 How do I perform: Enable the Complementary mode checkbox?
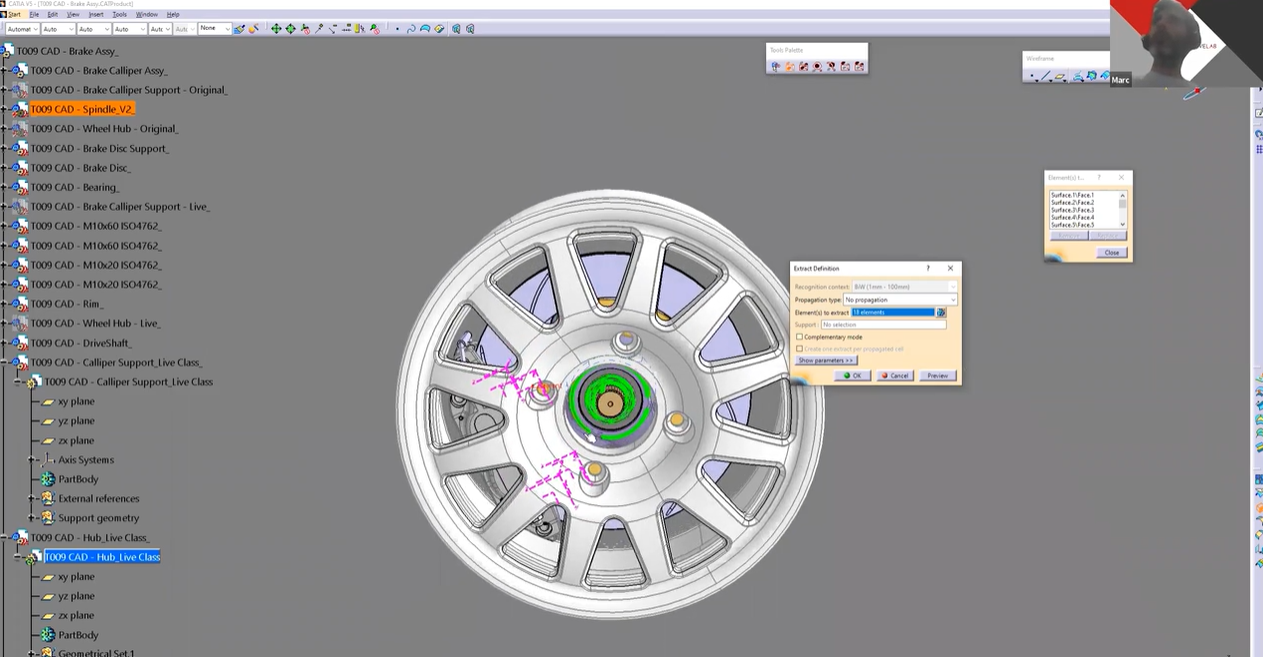click(x=799, y=337)
